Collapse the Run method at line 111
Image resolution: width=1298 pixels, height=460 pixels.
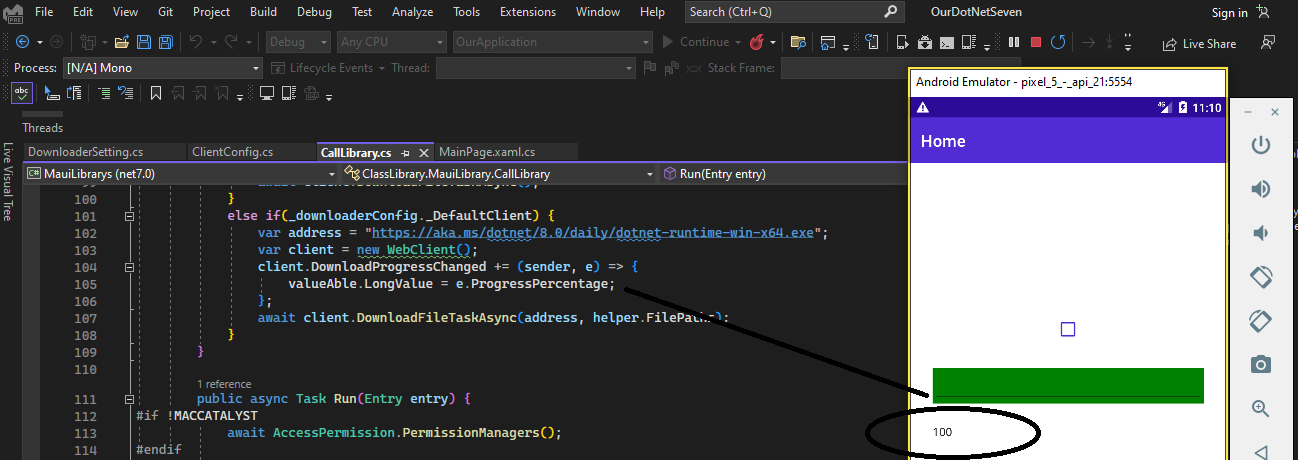pos(129,398)
